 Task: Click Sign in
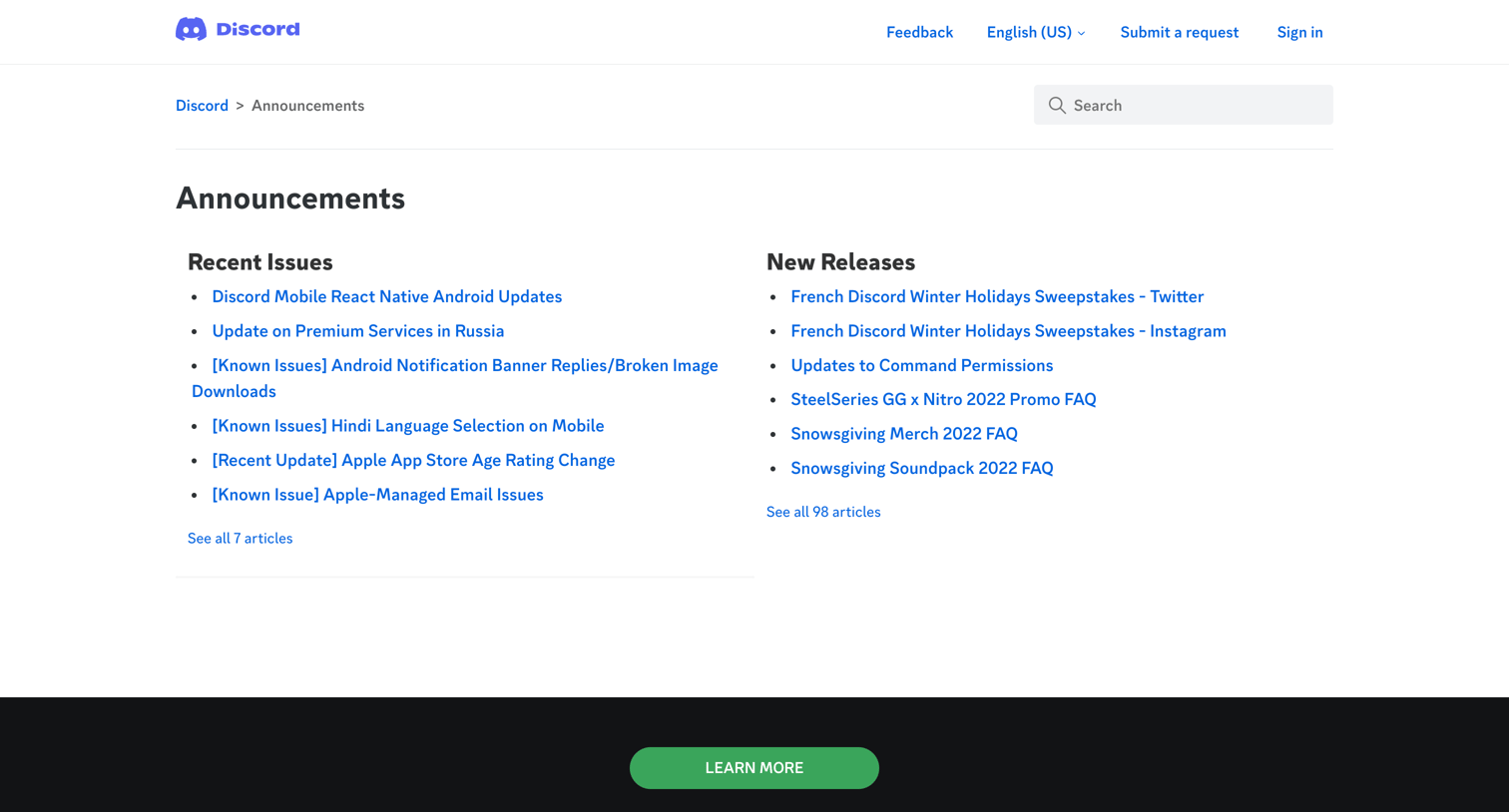coord(1299,32)
